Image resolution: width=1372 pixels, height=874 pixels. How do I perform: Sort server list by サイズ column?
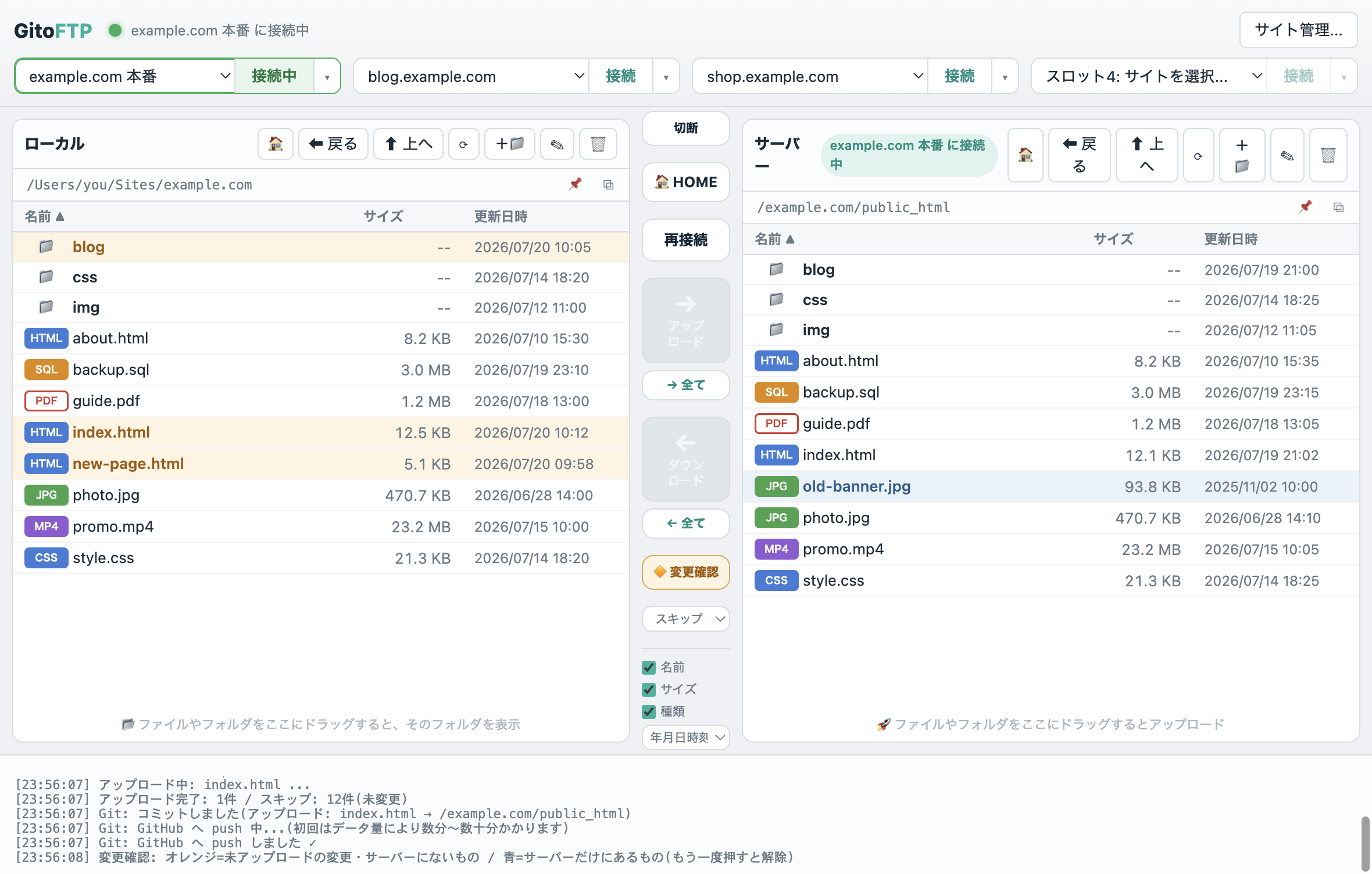click(1113, 239)
